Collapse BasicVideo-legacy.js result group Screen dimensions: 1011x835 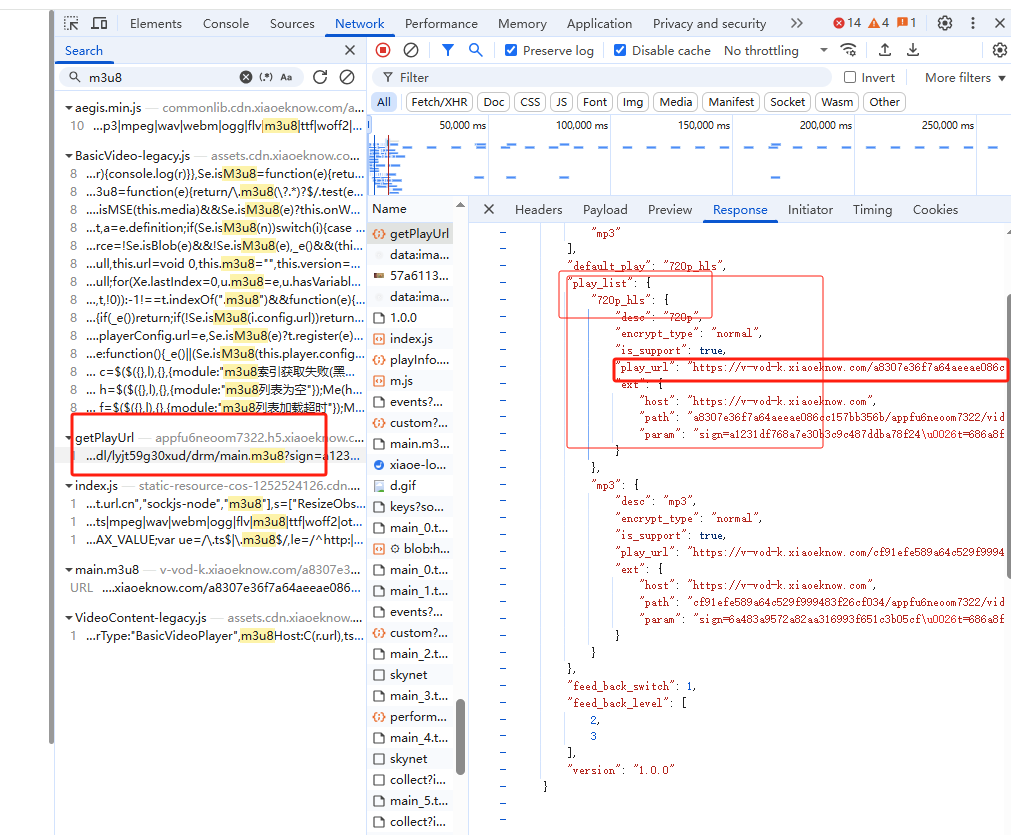point(68,156)
